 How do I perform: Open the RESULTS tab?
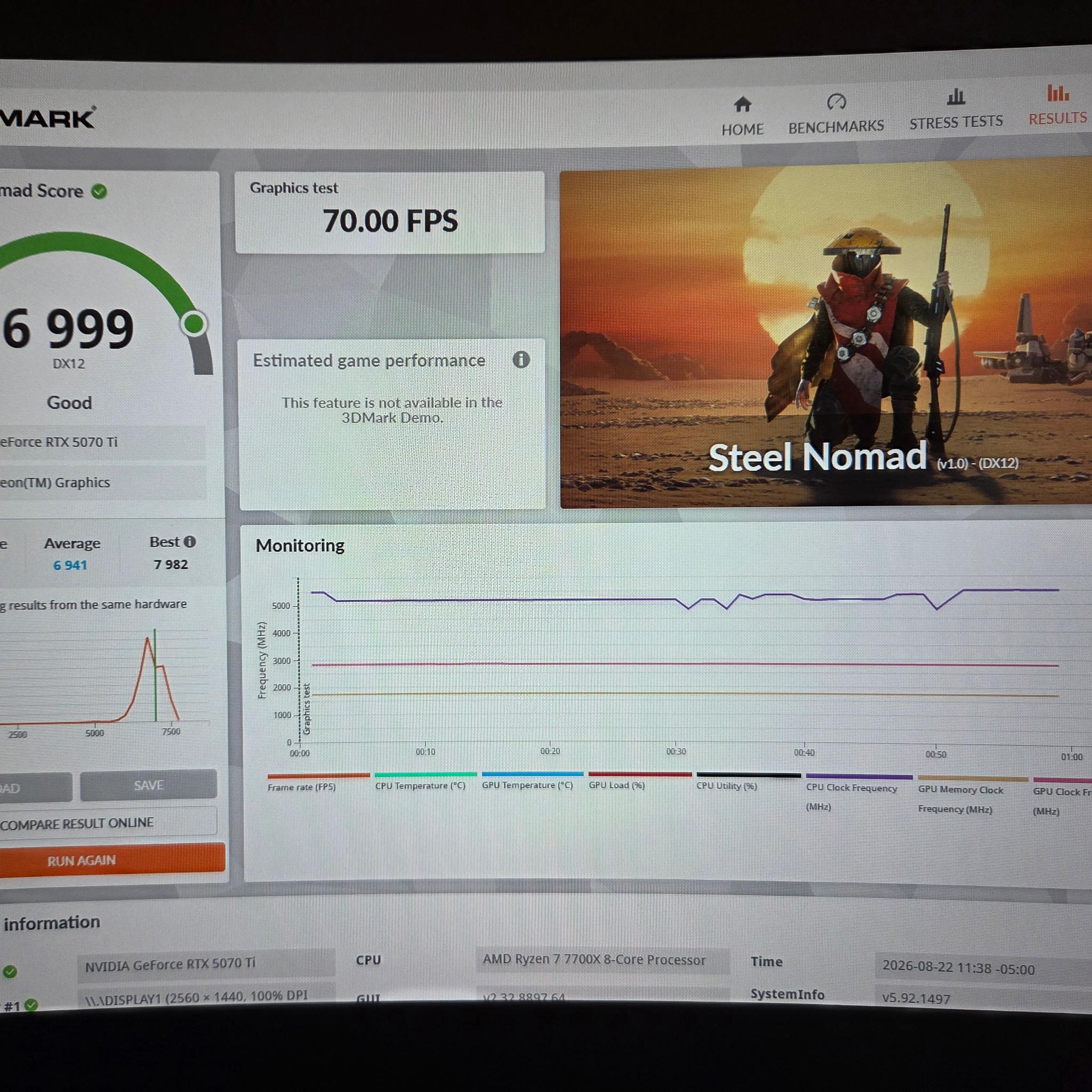point(1057,106)
